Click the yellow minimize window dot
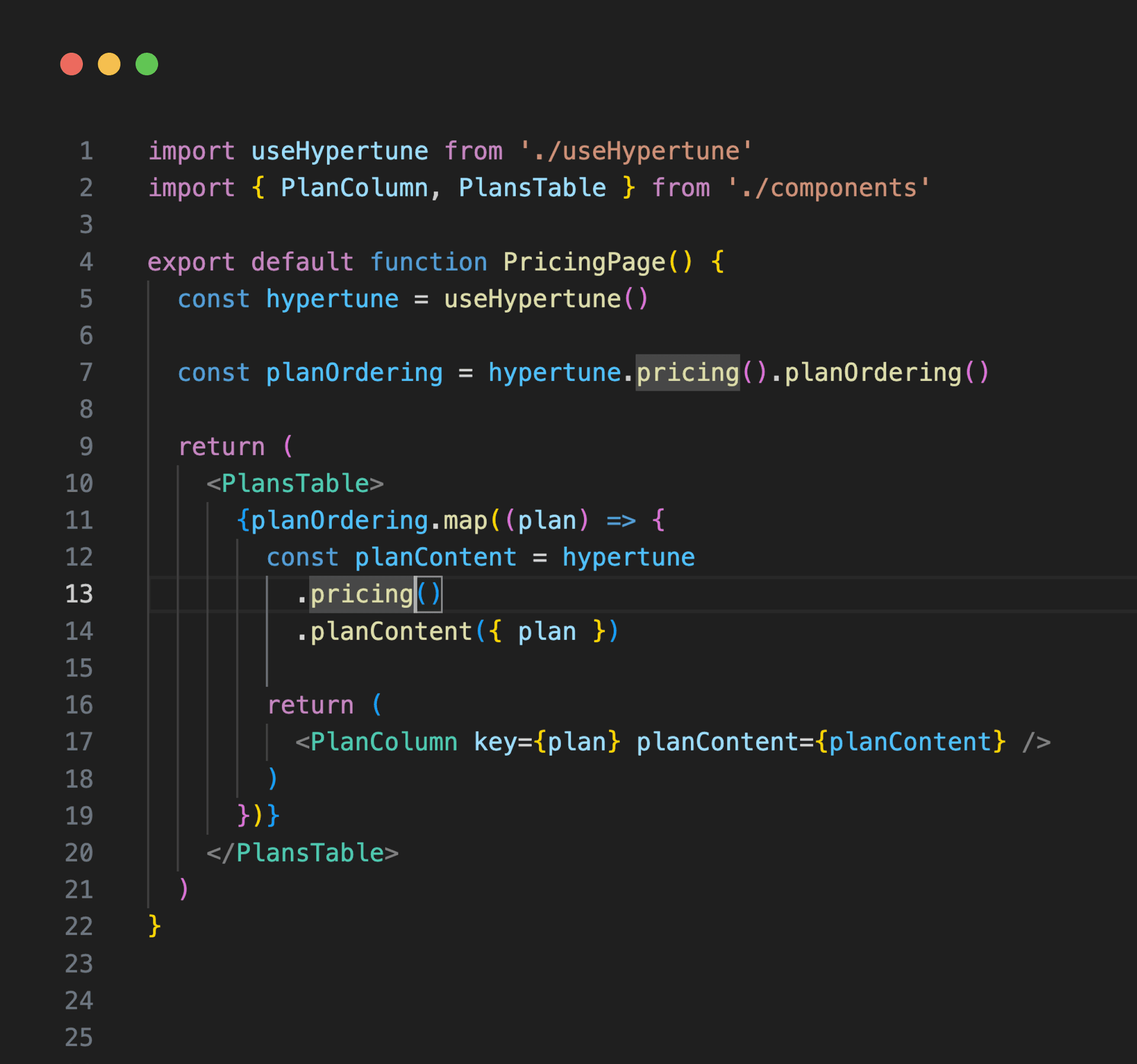 tap(109, 64)
